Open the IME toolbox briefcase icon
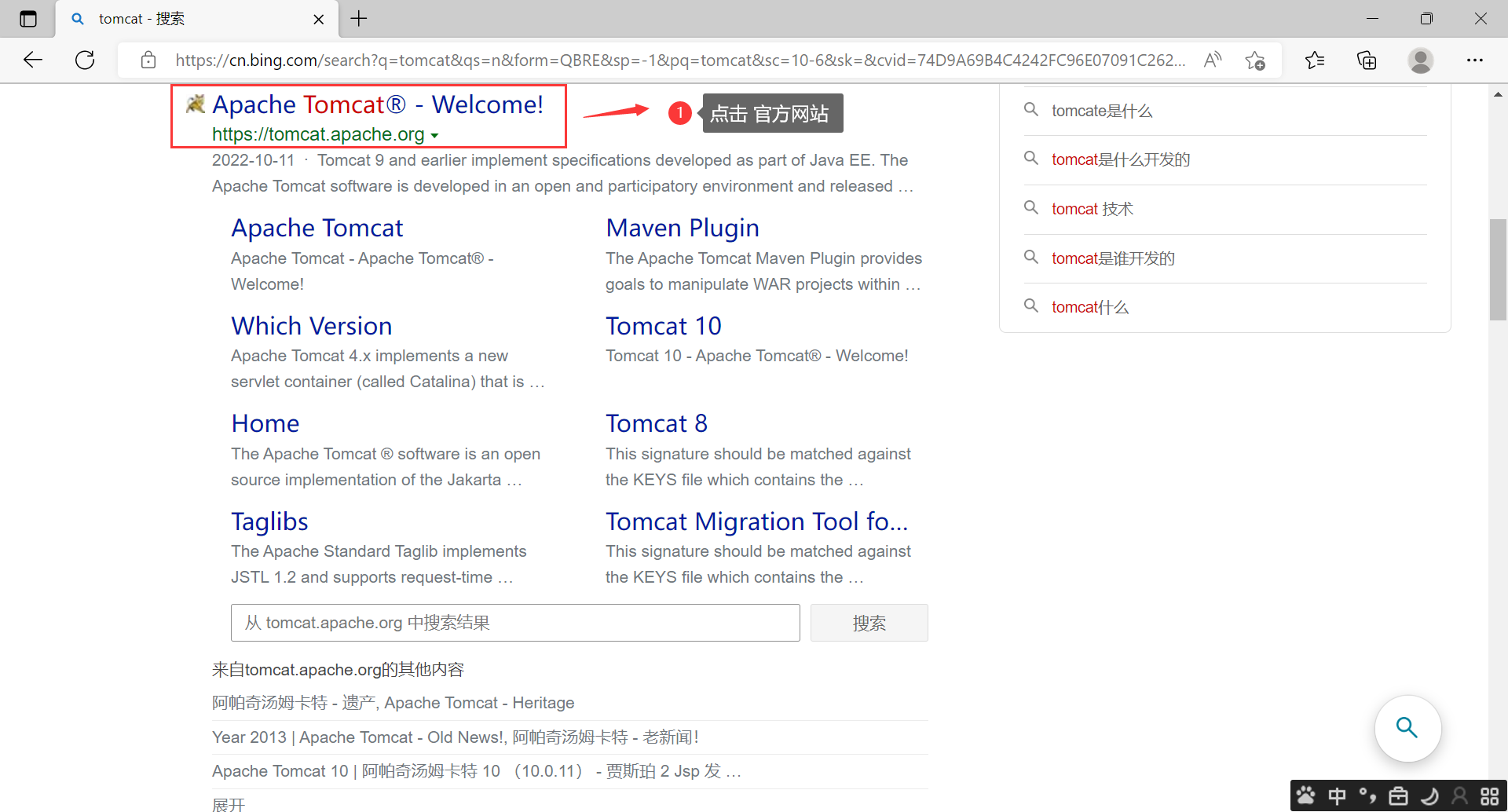This screenshot has width=1508, height=812. 1398,796
